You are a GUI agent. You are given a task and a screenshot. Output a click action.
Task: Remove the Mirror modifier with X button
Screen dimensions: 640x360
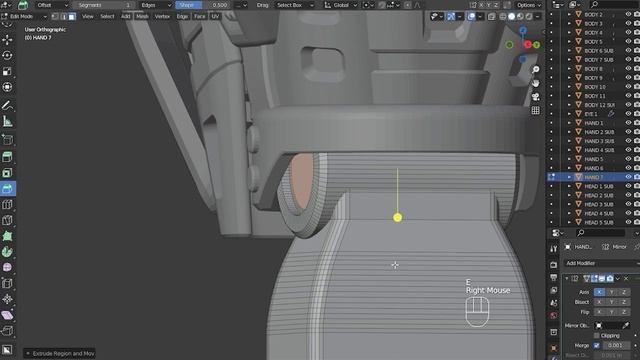[x=627, y=279]
